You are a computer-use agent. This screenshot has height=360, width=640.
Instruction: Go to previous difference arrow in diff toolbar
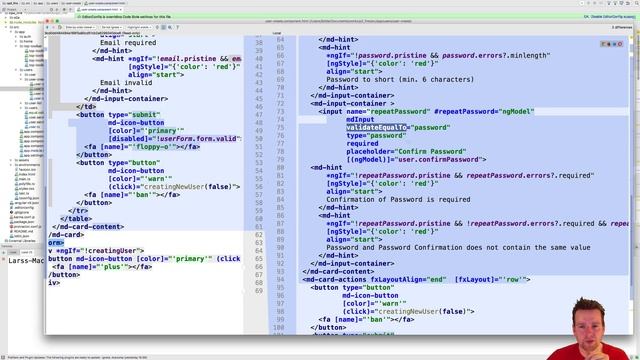pyautogui.click(x=47, y=27)
